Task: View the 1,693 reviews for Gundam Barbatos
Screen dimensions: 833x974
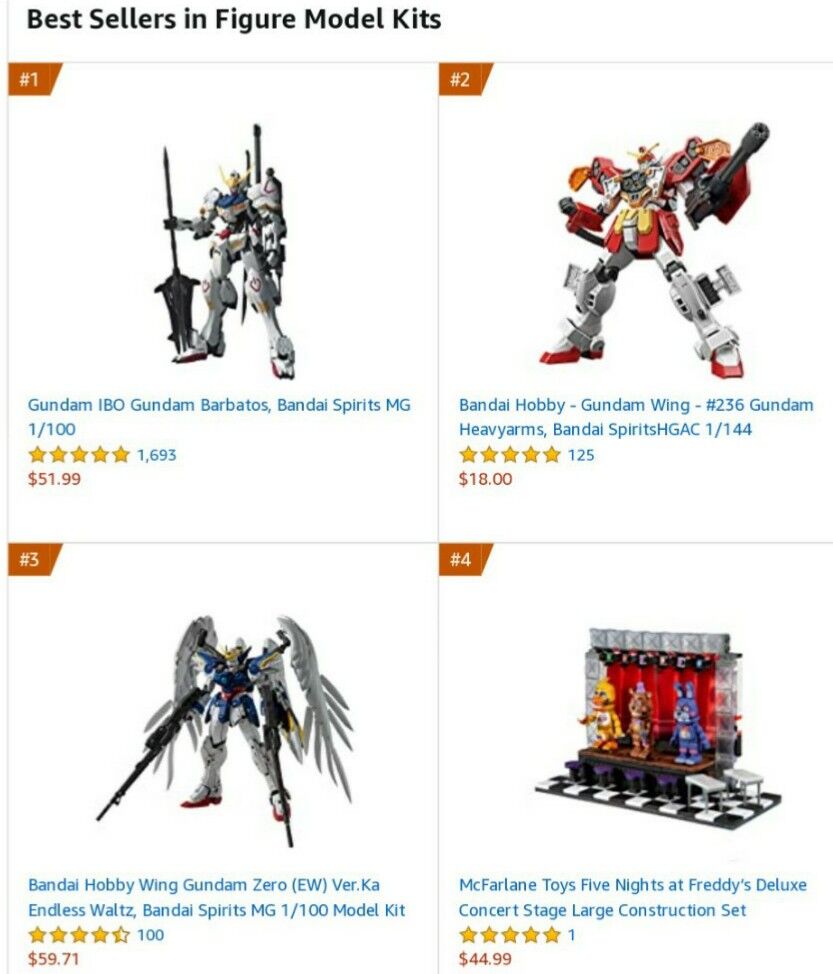Action: pyautogui.click(x=157, y=455)
